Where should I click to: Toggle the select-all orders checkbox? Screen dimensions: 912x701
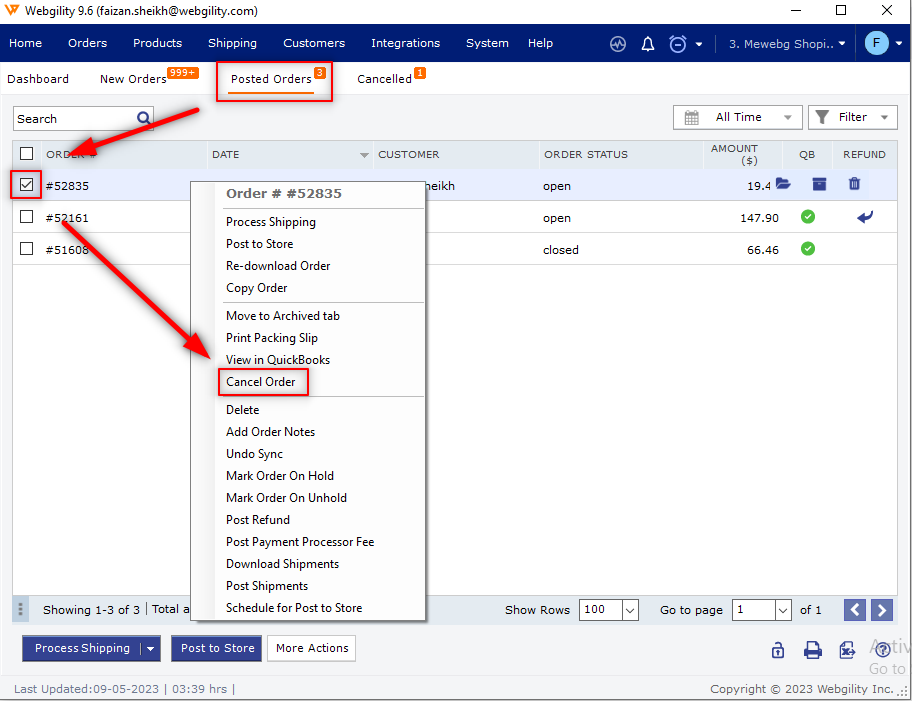[26, 154]
